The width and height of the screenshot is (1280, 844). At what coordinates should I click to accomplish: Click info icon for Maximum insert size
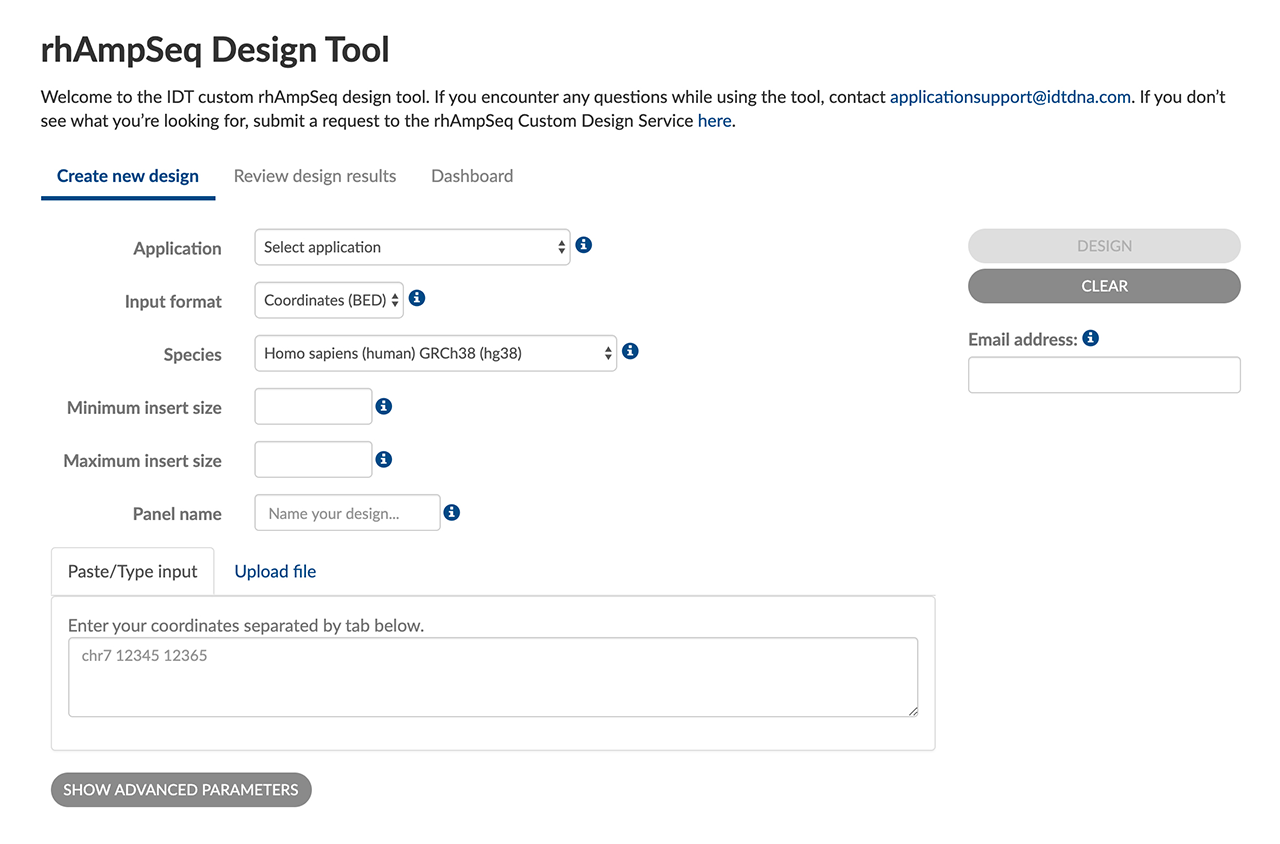pyautogui.click(x=383, y=459)
